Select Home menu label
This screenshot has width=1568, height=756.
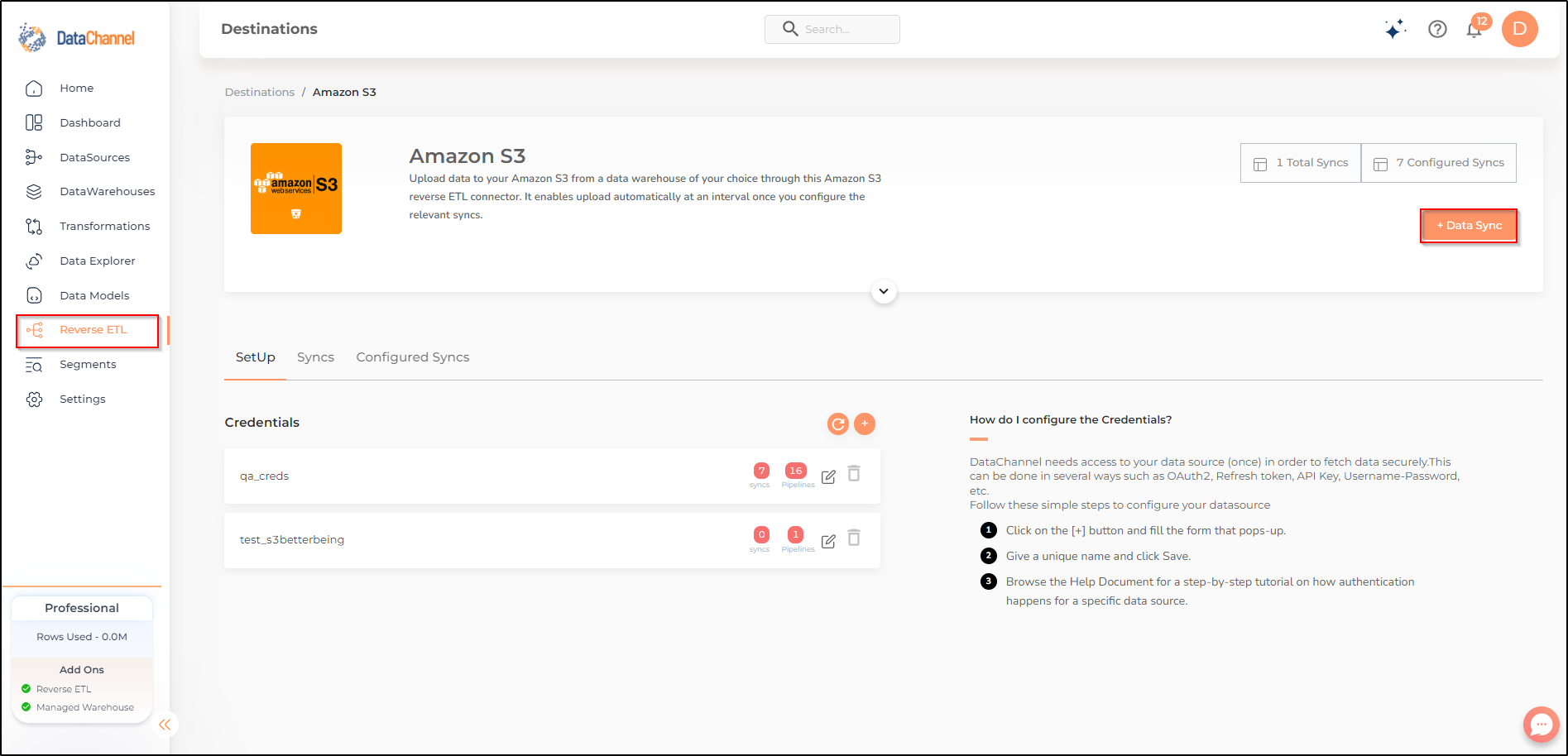tap(77, 88)
